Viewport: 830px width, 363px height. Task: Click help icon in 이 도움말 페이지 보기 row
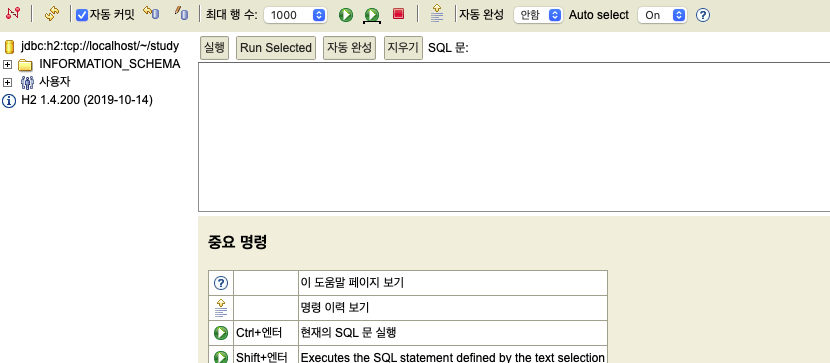(x=221, y=283)
